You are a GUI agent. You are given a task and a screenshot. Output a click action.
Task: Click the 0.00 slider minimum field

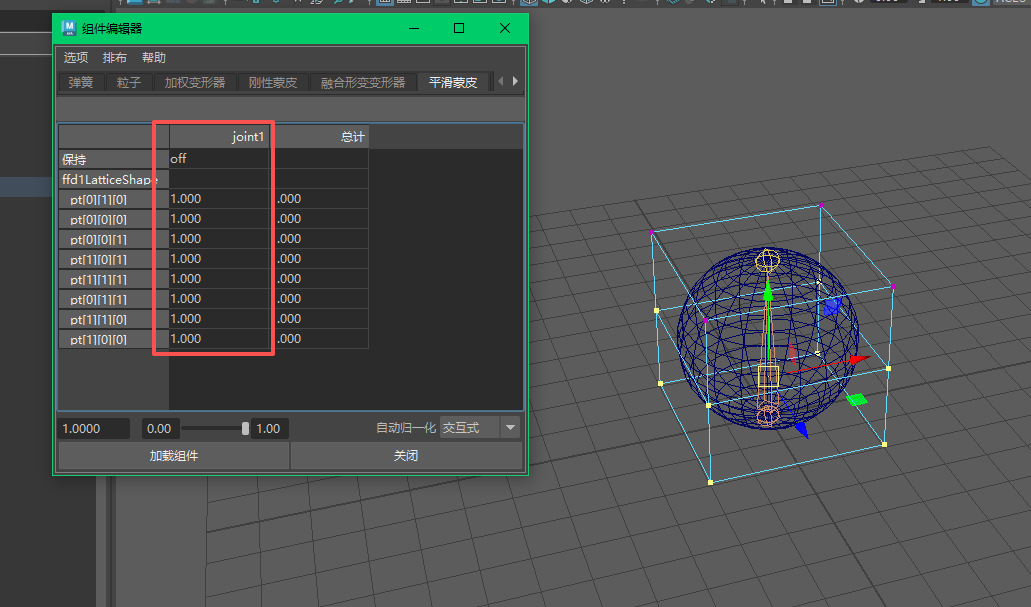[x=159, y=429]
